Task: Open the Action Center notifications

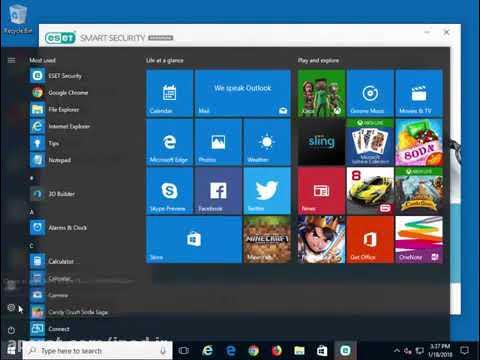Action: pos(464,351)
